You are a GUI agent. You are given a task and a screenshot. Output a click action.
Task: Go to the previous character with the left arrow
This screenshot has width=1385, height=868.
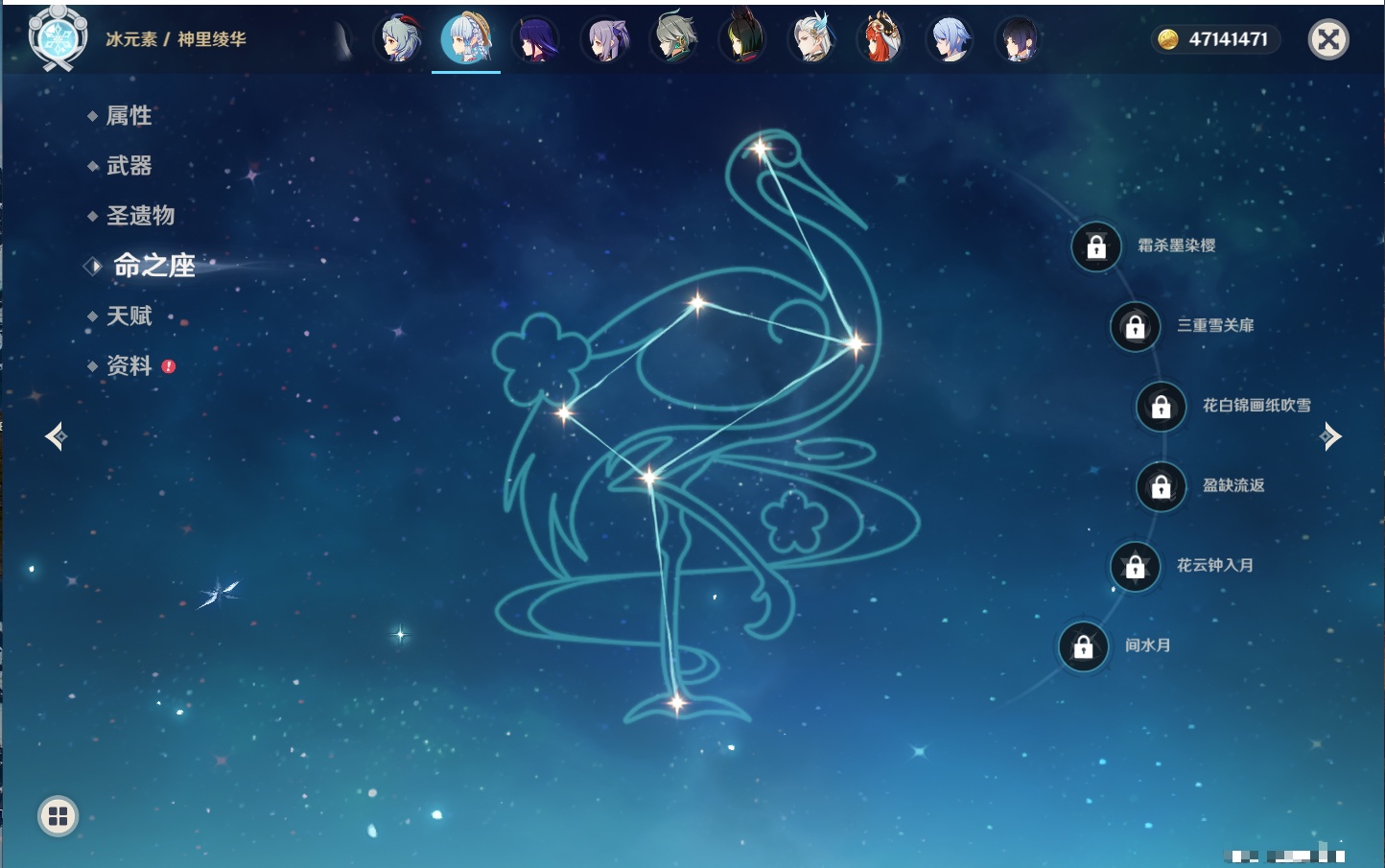click(56, 436)
